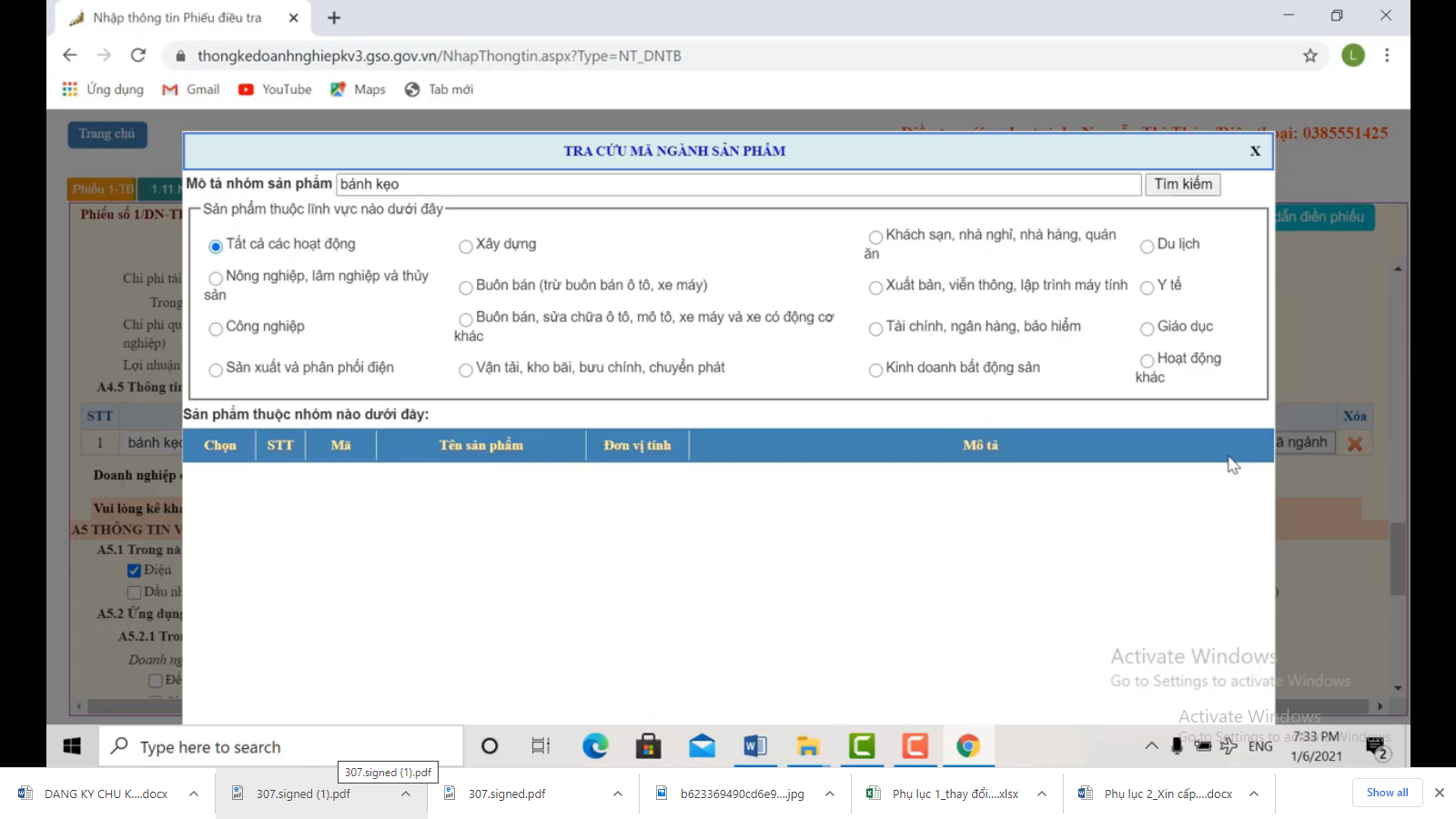Viewport: 1456px width, 819px height.
Task: Open Microsoft Edge from the taskbar
Action: coord(595,746)
